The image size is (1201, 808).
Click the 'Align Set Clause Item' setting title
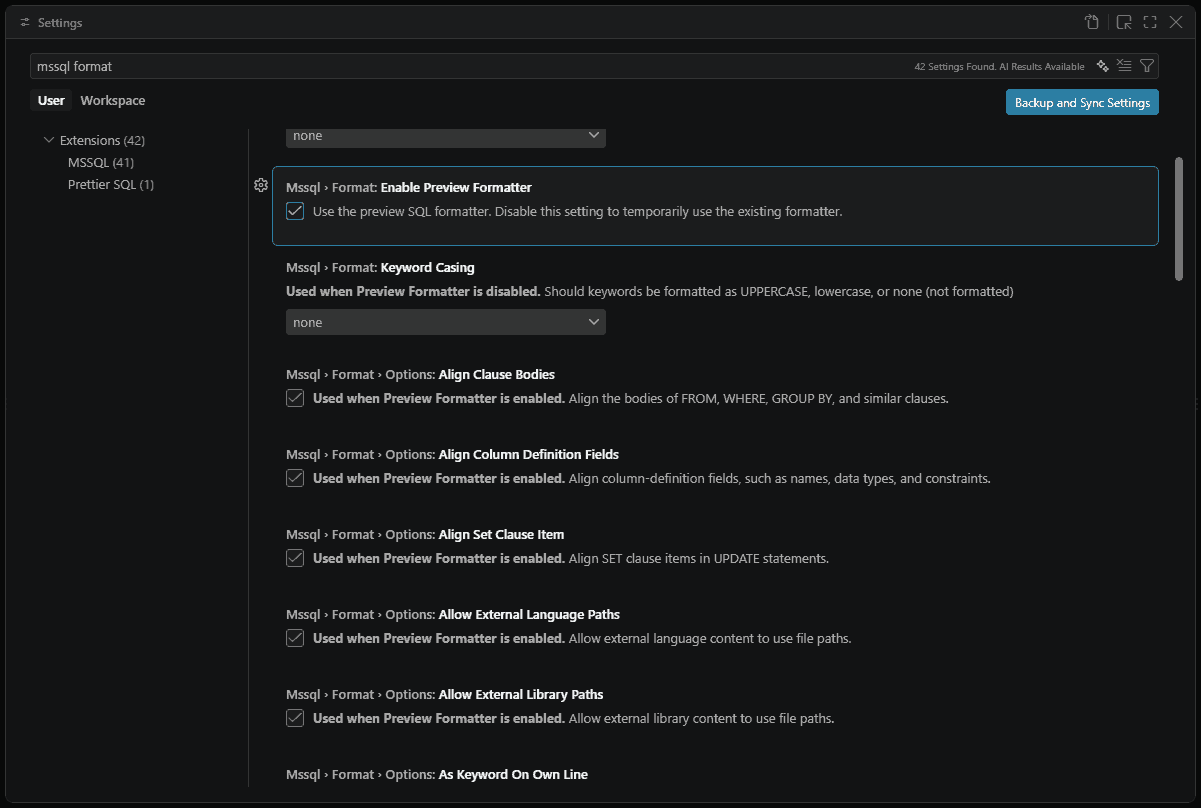pyautogui.click(x=502, y=534)
